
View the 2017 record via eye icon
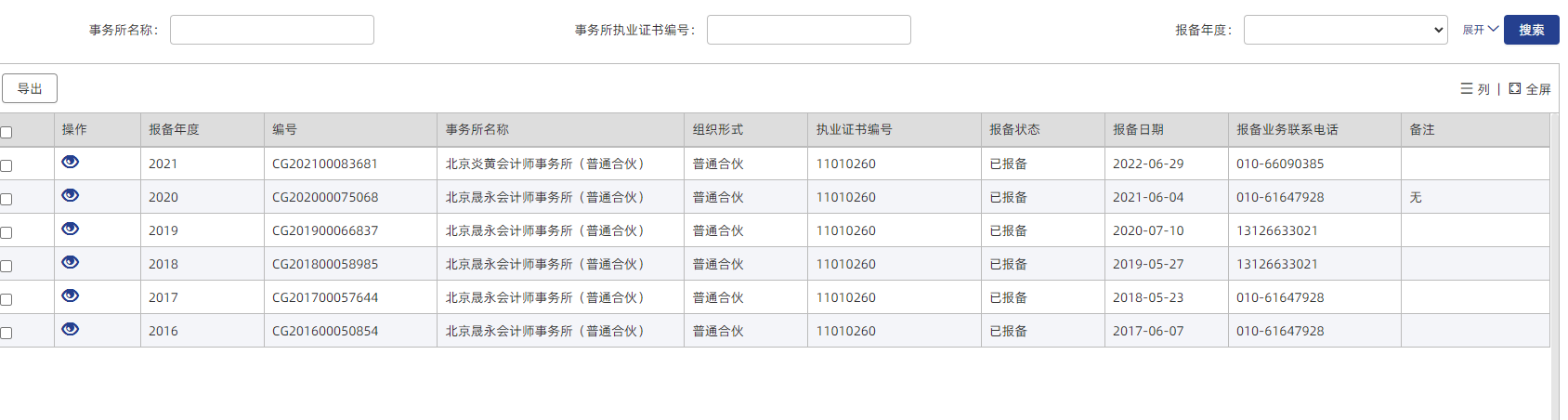point(71,296)
